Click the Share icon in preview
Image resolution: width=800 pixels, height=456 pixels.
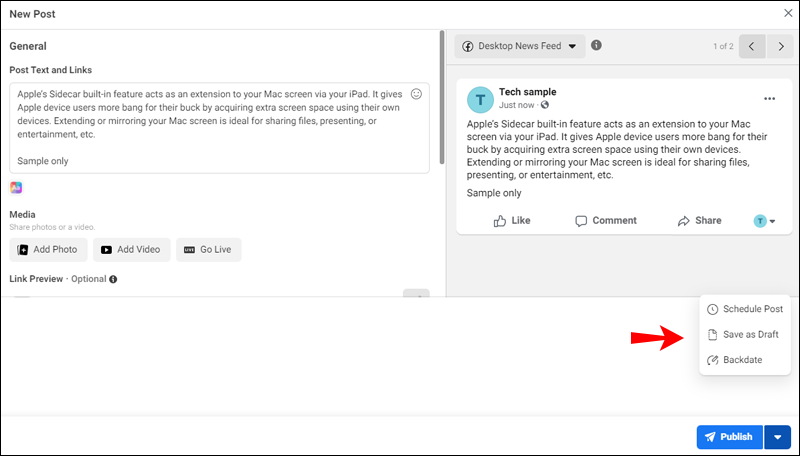click(685, 220)
